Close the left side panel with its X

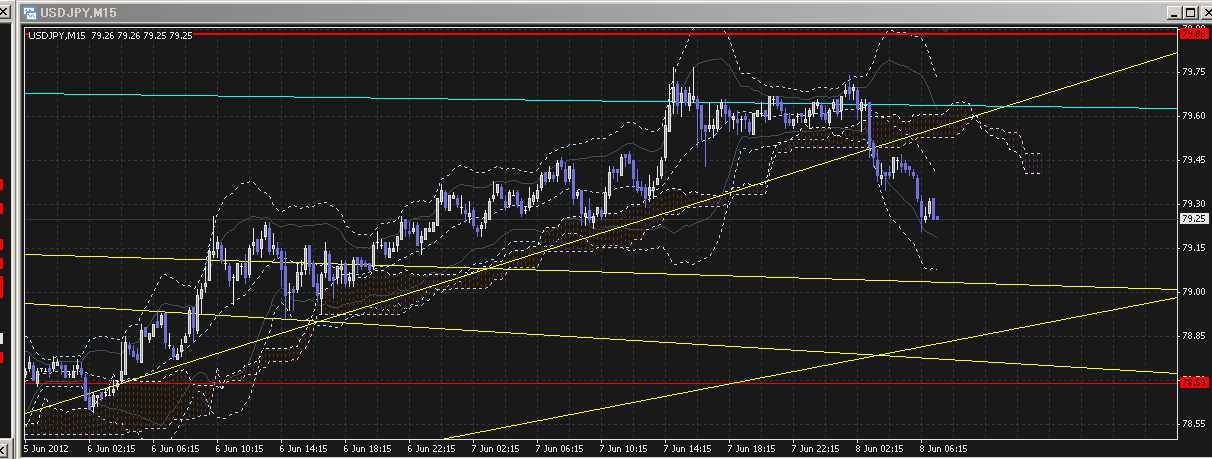pyautogui.click(x=5, y=12)
